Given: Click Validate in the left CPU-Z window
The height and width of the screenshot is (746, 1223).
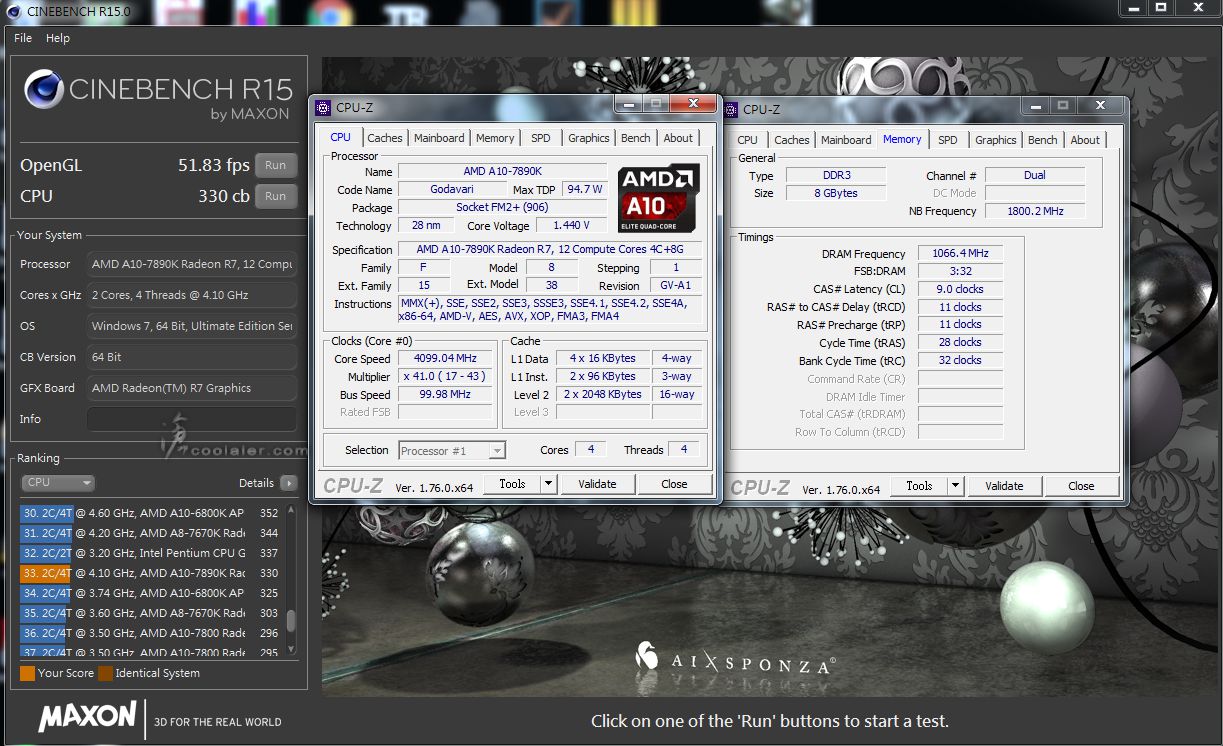Looking at the screenshot, I should tap(597, 484).
